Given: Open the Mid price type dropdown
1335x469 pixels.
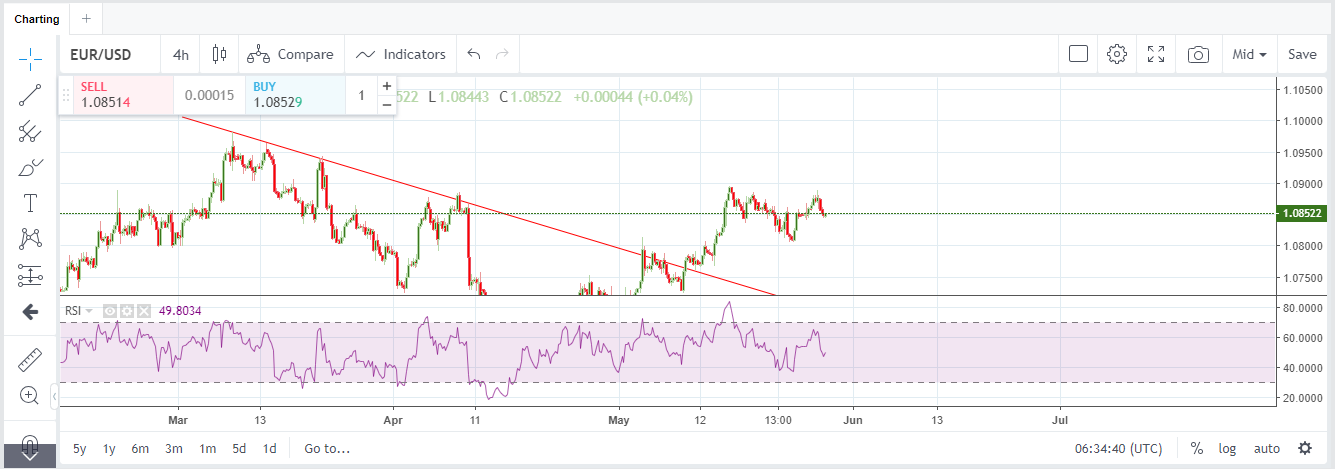Looking at the screenshot, I should pyautogui.click(x=1249, y=55).
